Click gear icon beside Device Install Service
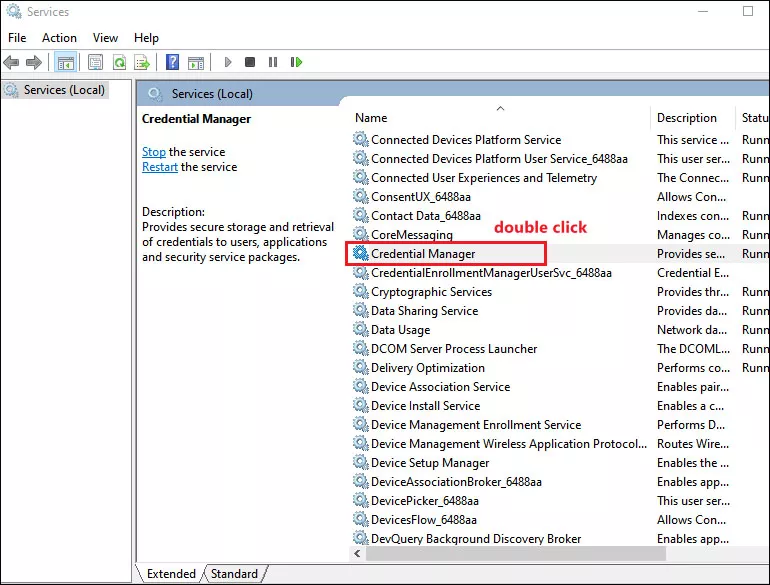 [360, 405]
